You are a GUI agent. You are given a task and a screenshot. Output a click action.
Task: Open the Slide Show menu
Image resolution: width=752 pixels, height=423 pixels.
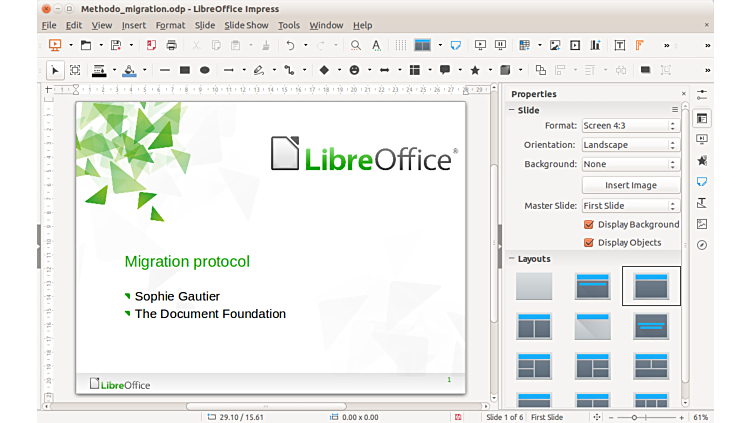click(x=245, y=25)
